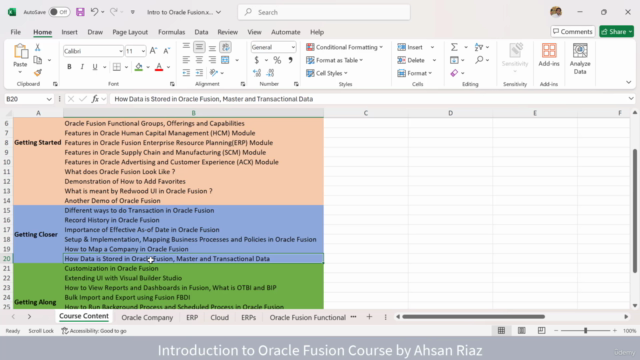640x360 pixels.
Task: Activate the Format Painter brush
Action: (38, 73)
